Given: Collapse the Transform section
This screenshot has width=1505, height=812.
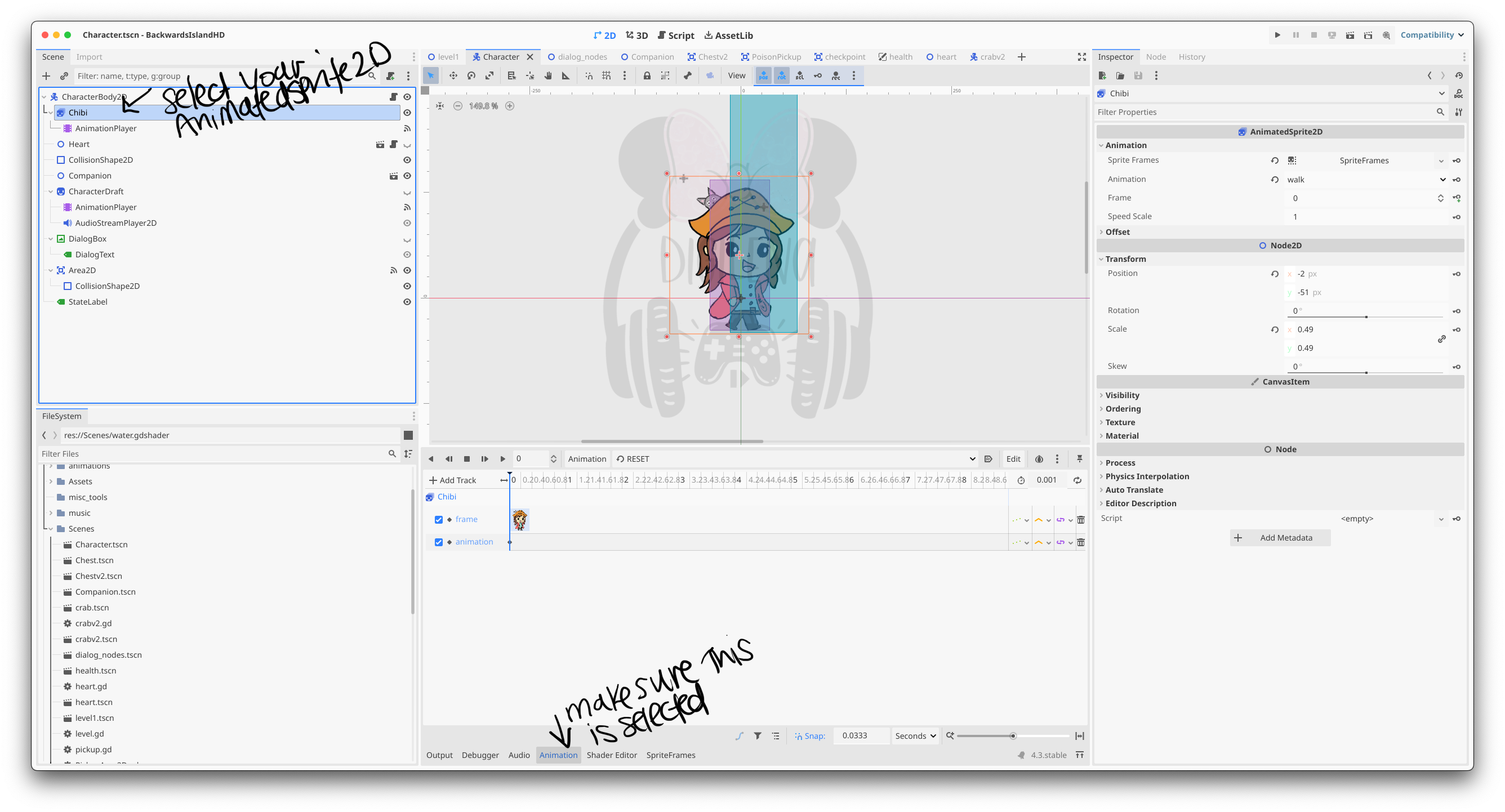Looking at the screenshot, I should coord(1125,259).
